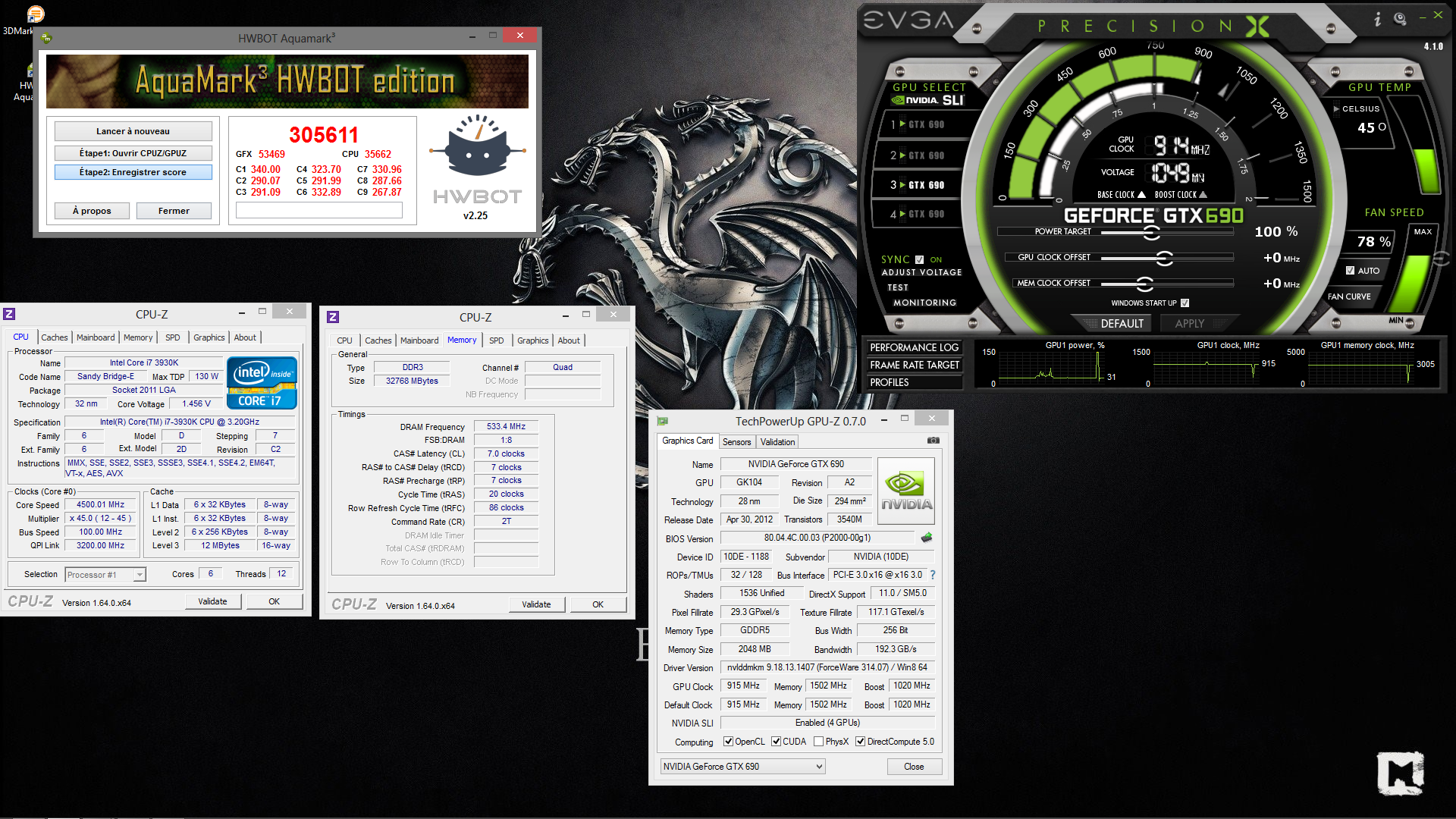
Task: Click Validate in the left CPU-Z window
Action: click(212, 601)
